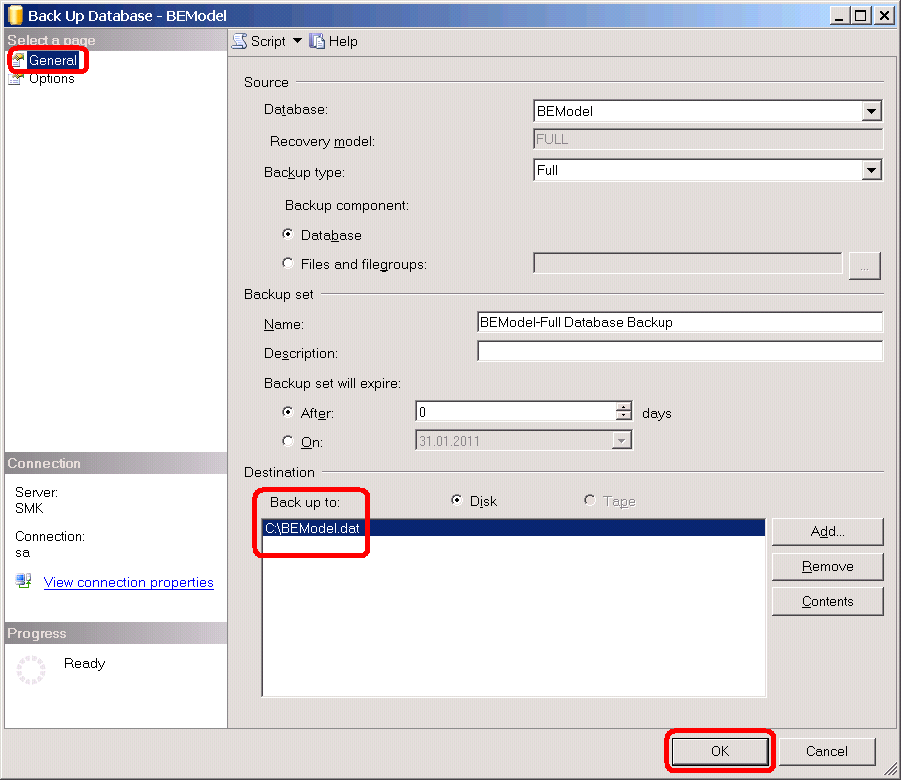Open the Help icon in toolbar
This screenshot has height=780, width=901.
[317, 41]
